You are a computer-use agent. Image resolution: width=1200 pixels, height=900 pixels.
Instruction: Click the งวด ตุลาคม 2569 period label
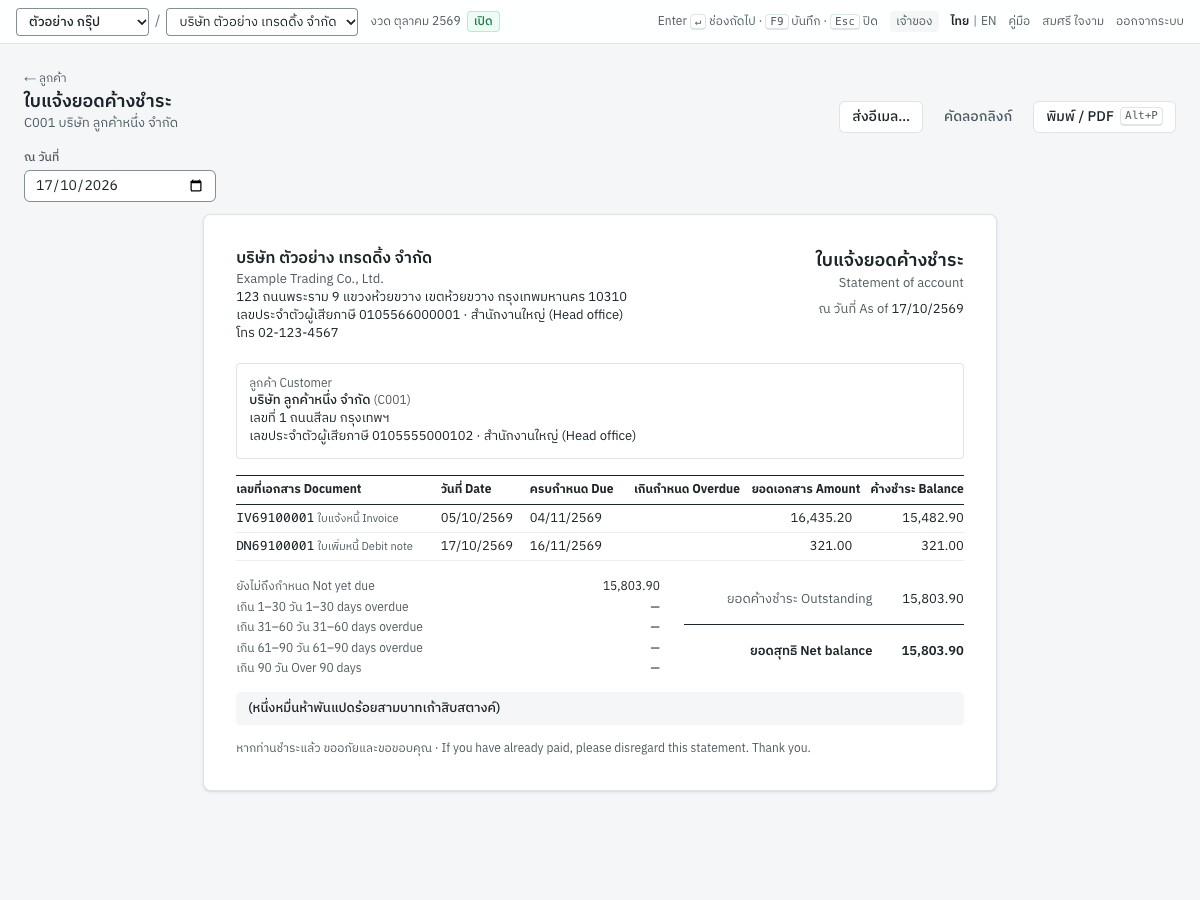tap(415, 21)
